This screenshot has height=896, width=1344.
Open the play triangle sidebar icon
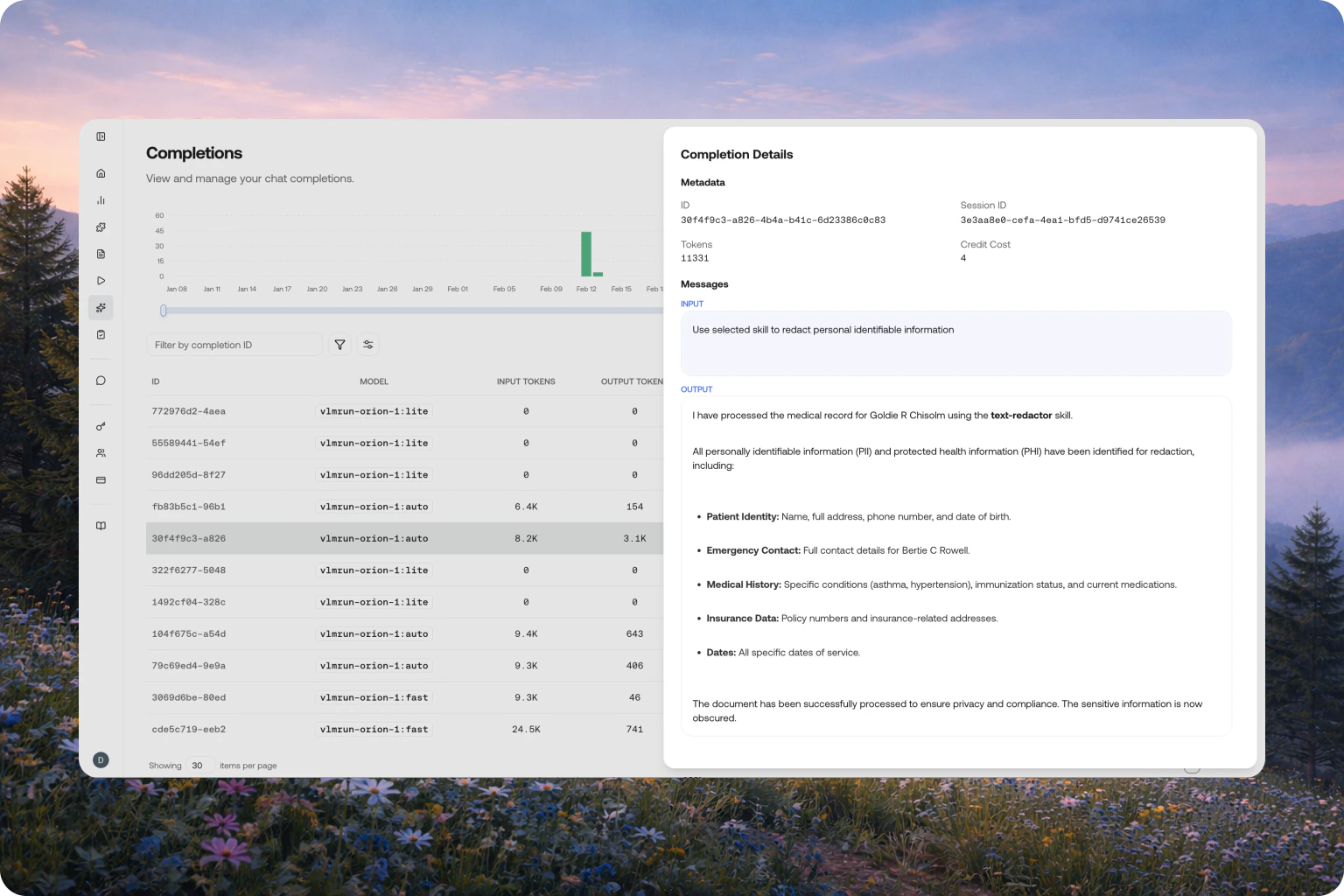[x=101, y=281]
